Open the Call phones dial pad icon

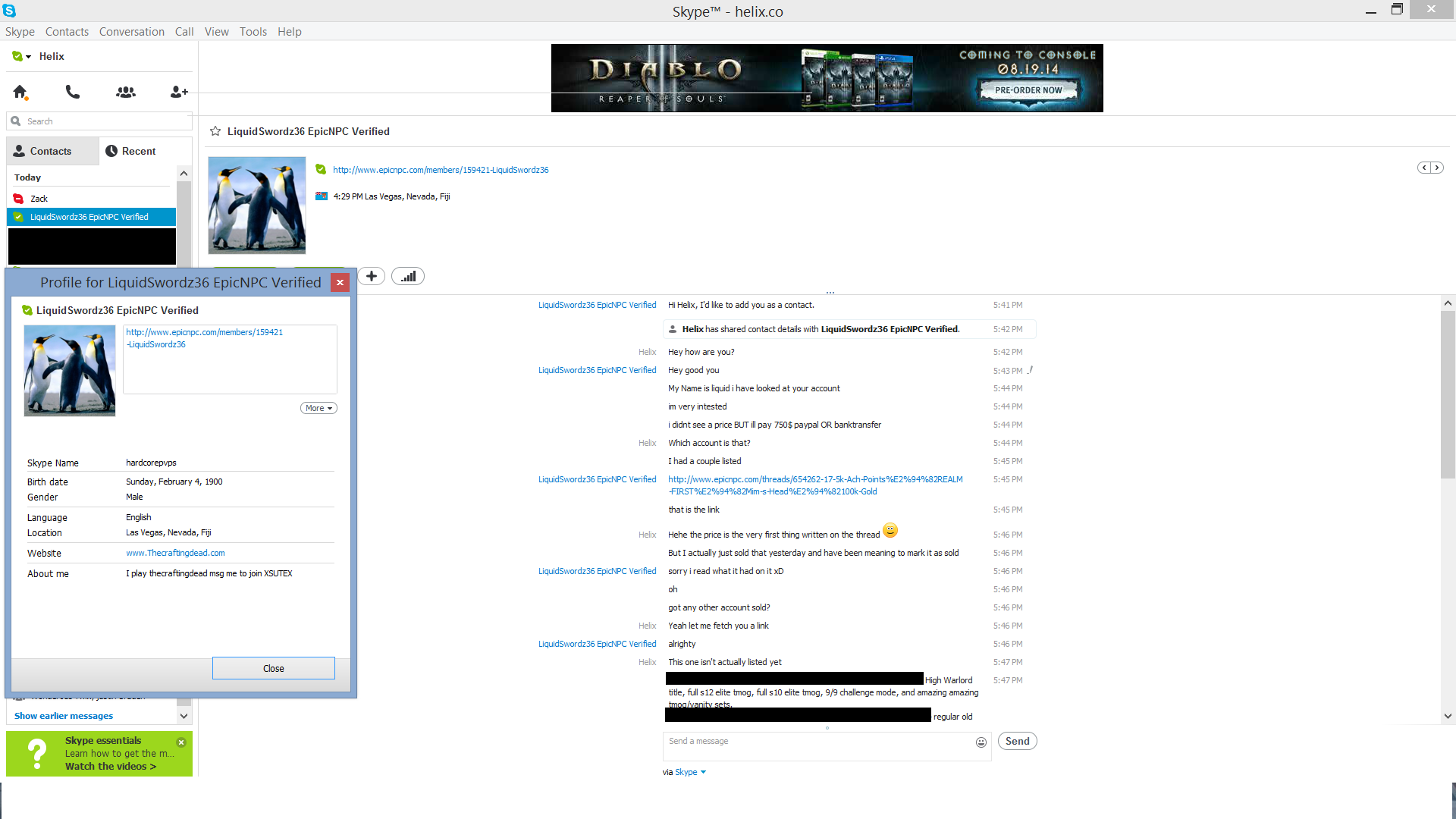(73, 92)
